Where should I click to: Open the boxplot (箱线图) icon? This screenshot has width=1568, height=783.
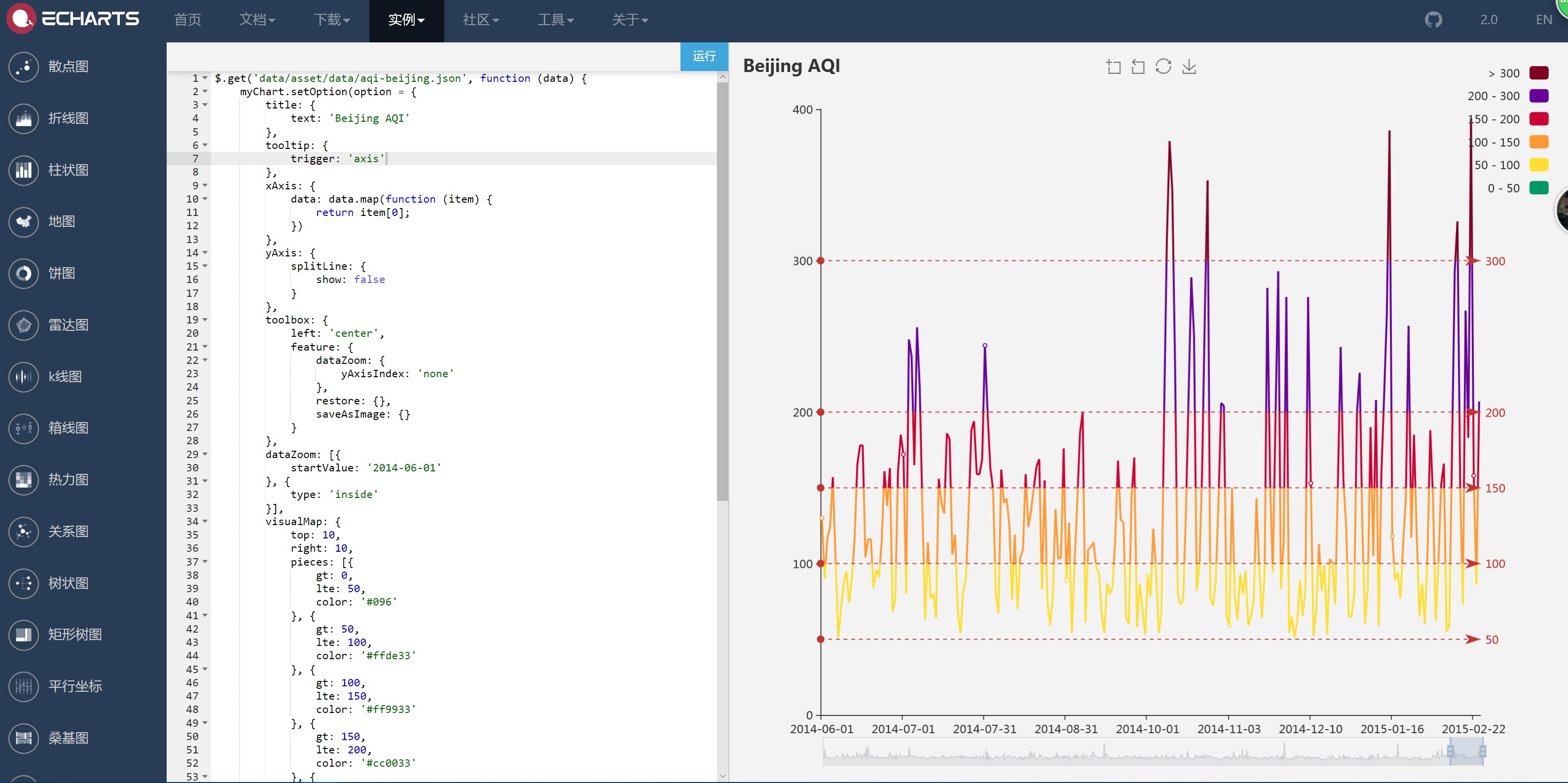[x=24, y=428]
